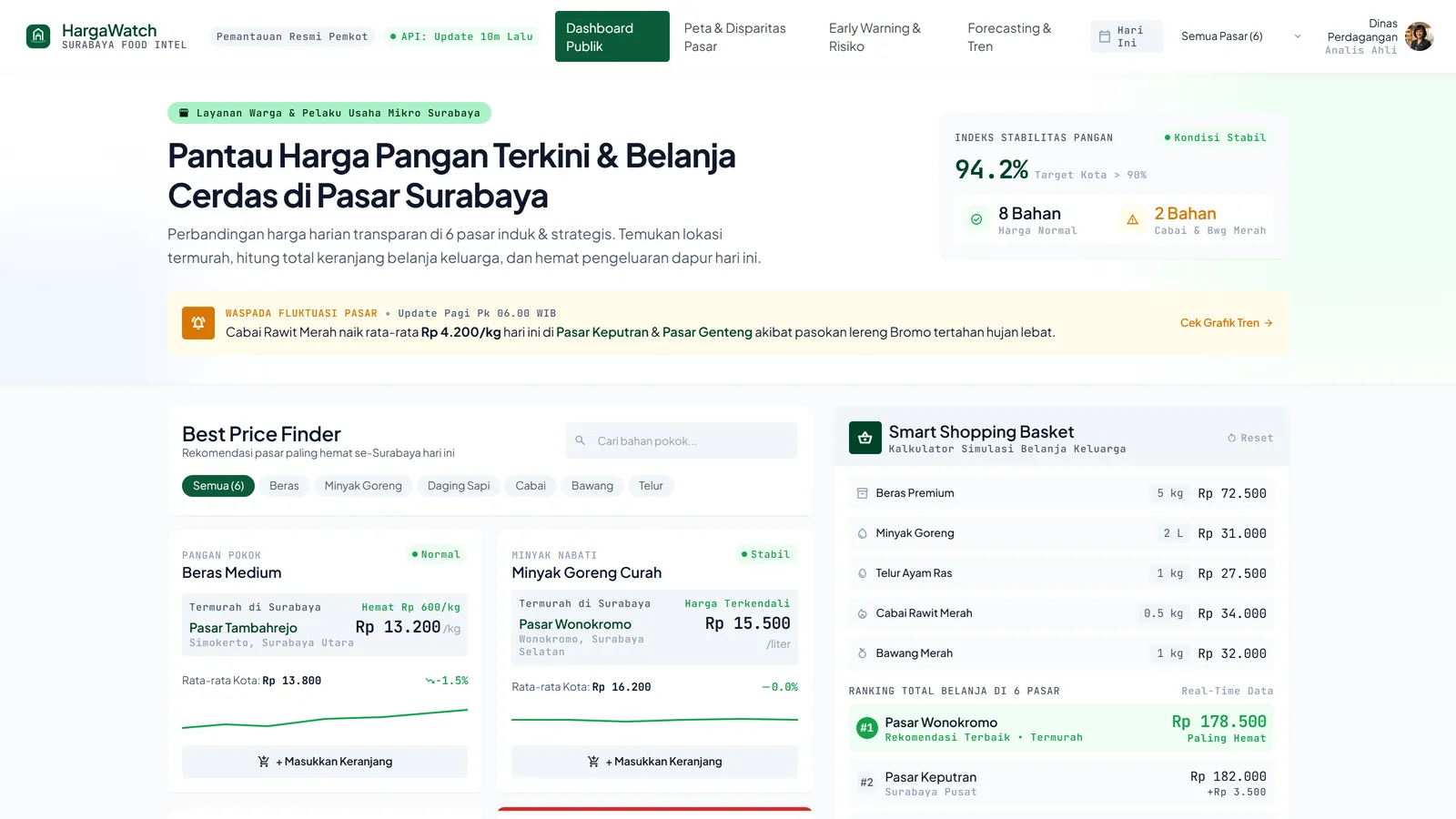Switch to Forecasting & Tren tab
This screenshot has width=1456, height=819.
click(1018, 36)
